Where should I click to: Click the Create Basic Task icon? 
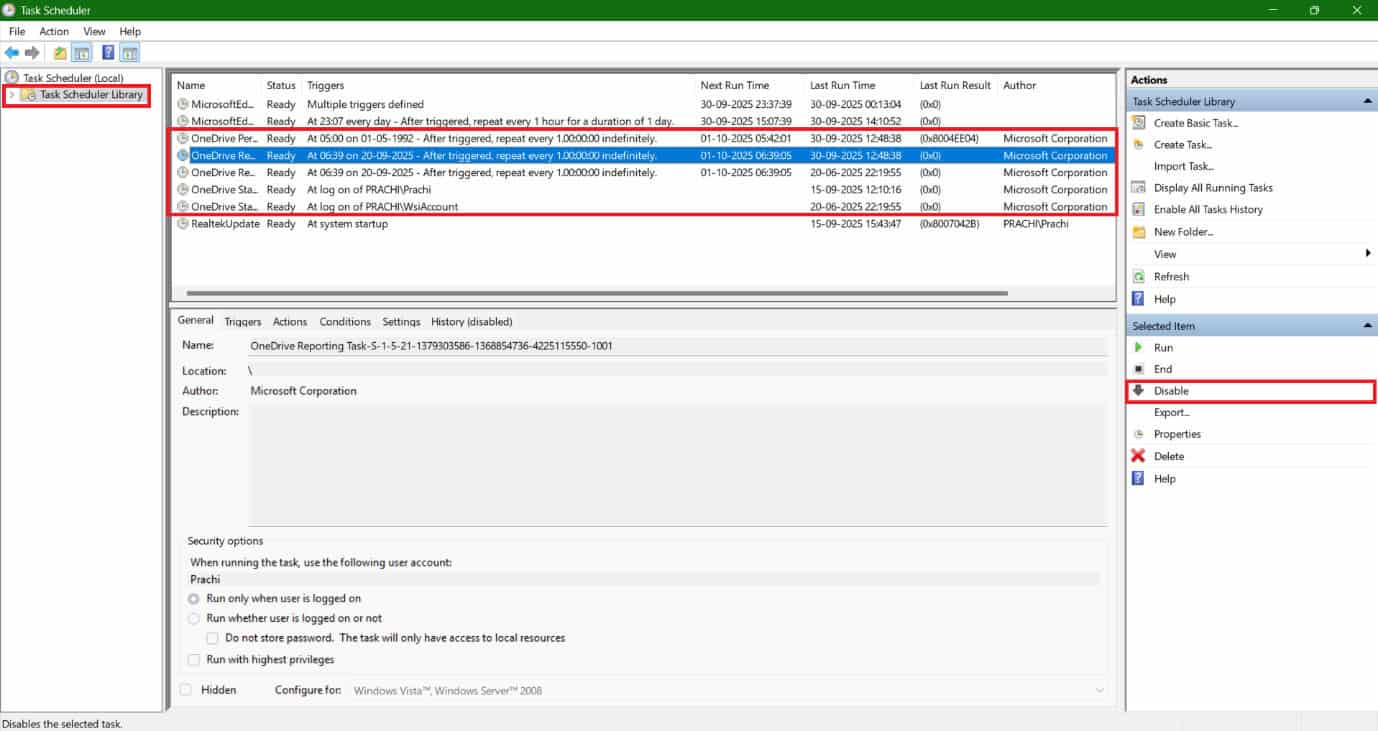pos(1138,123)
